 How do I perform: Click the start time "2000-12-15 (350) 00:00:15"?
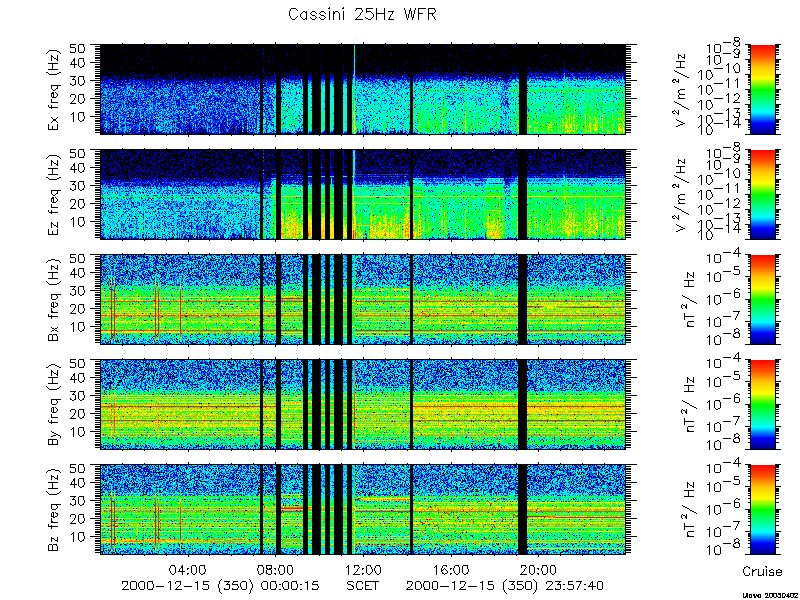point(220,586)
